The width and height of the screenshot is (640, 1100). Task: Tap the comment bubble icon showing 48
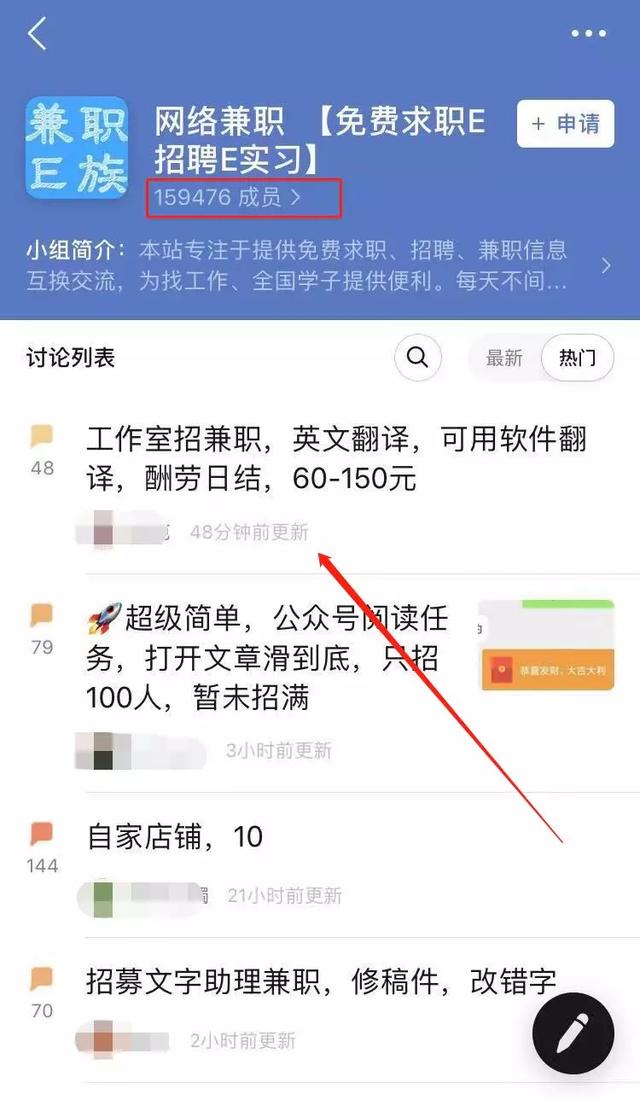pos(42,436)
